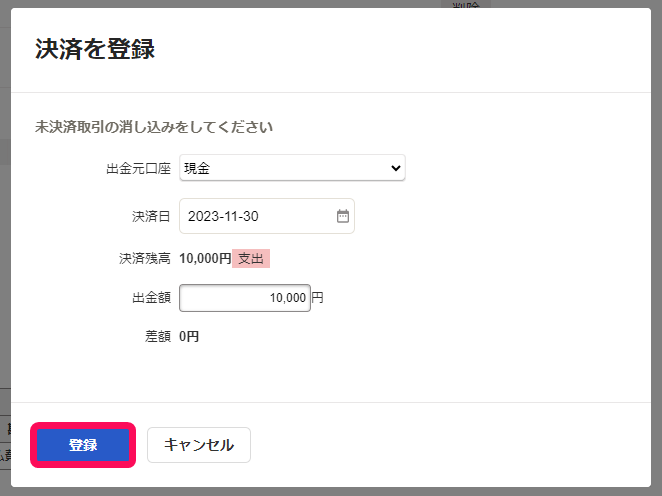Click the 差額 value 0円
The height and width of the screenshot is (496, 662).
[x=189, y=336]
